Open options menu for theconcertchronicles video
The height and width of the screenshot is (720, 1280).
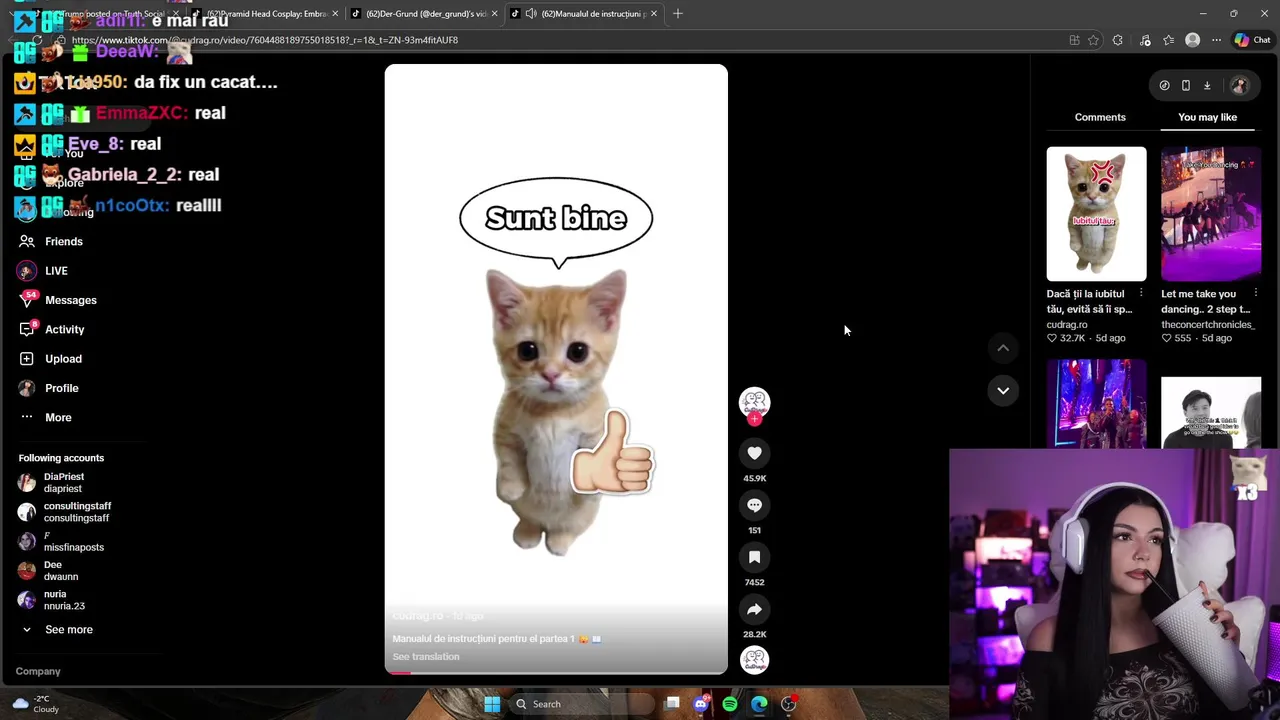(1255, 294)
